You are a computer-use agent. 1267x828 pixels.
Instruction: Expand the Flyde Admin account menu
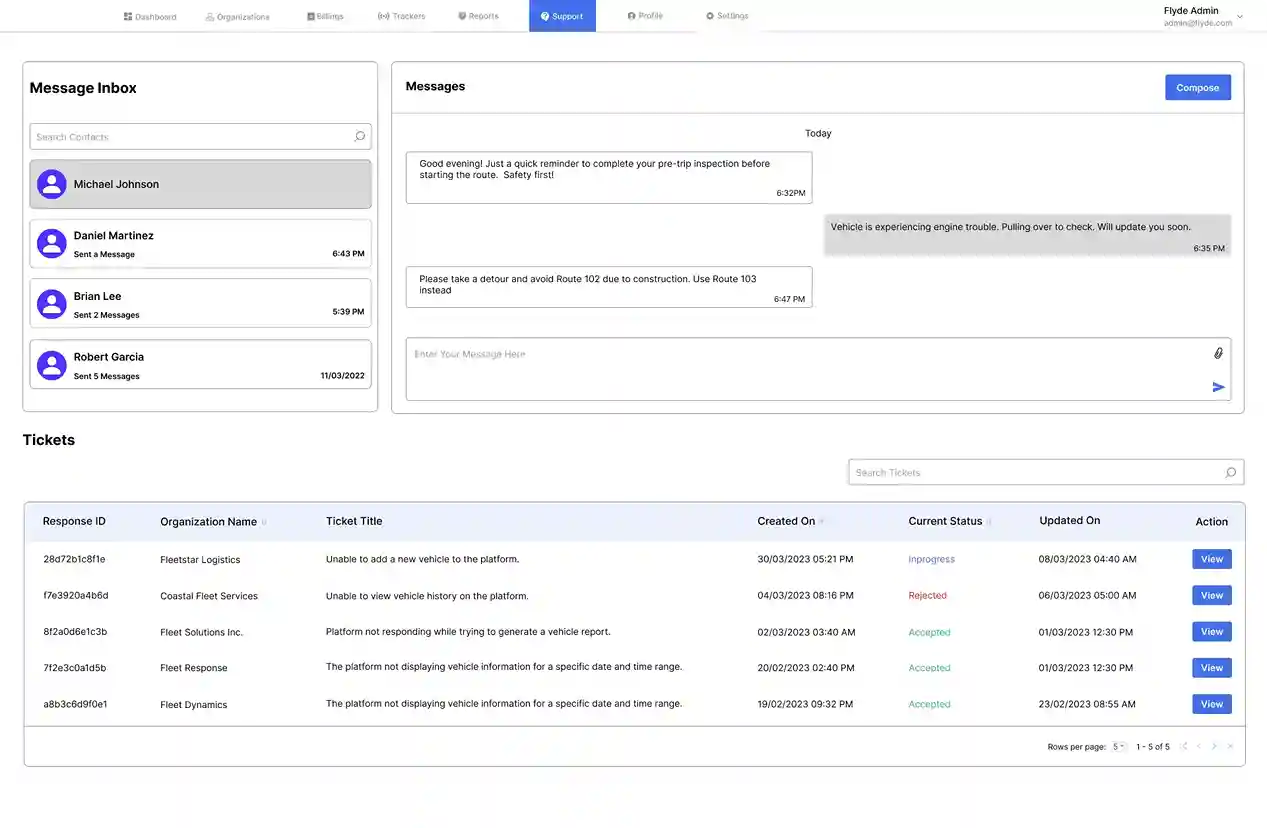(1240, 17)
